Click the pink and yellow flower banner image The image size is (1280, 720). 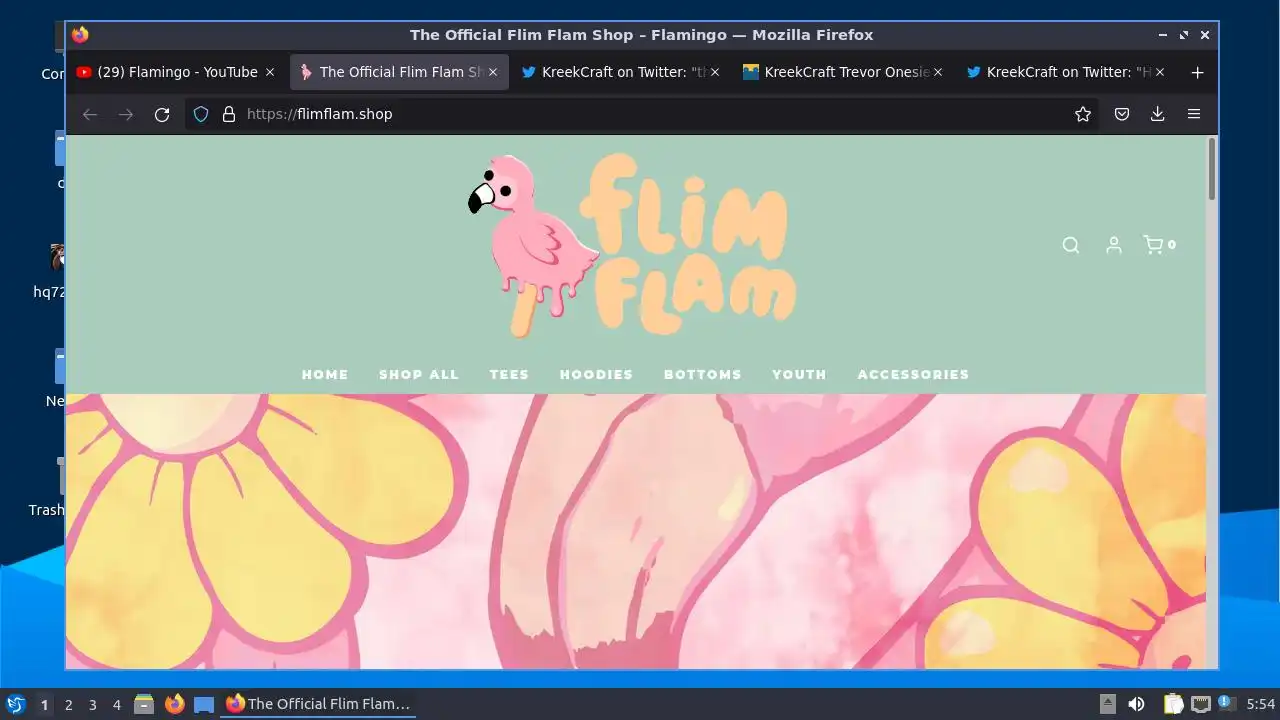[x=636, y=531]
